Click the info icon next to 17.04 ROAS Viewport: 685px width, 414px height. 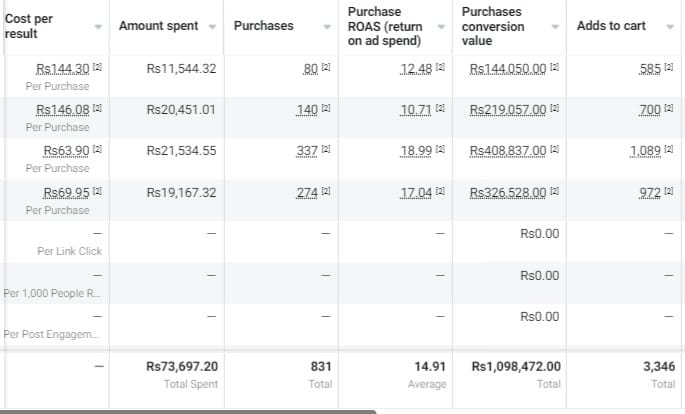[x=440, y=192]
